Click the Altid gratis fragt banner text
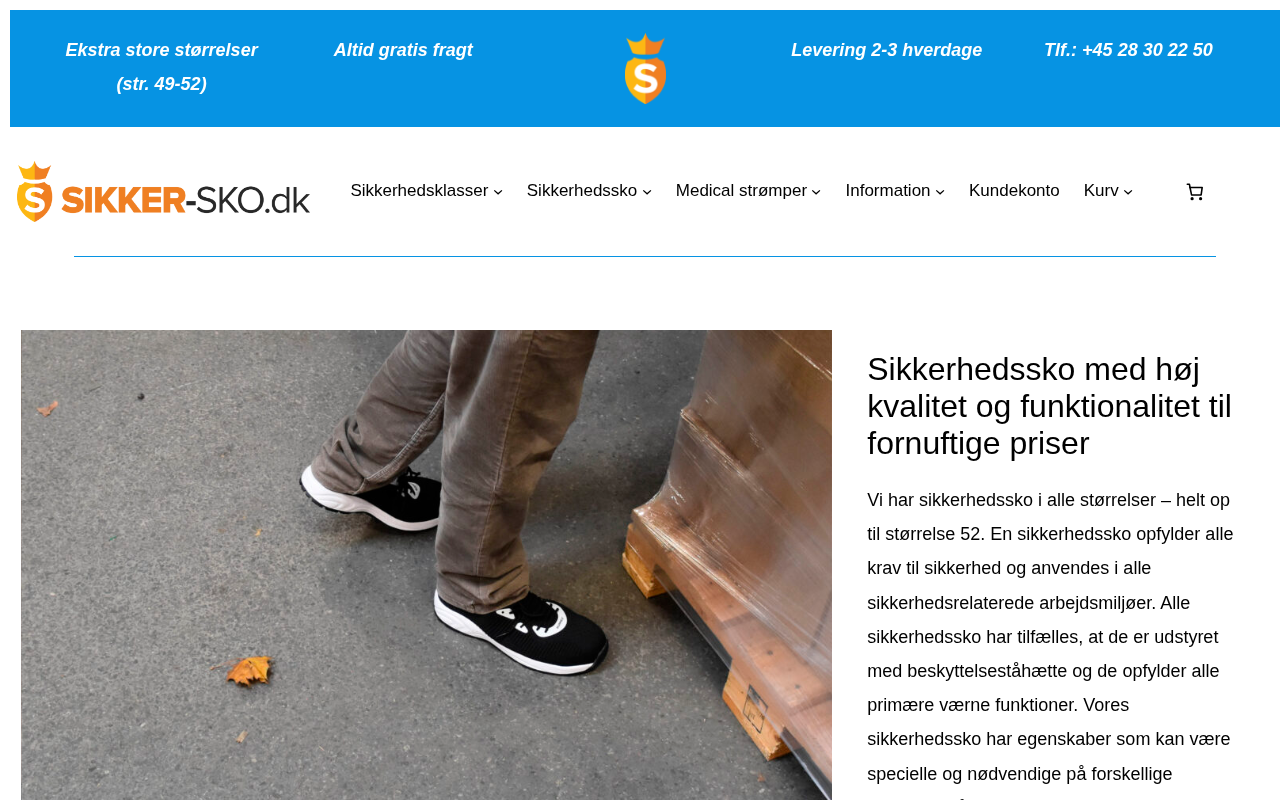 403,50
